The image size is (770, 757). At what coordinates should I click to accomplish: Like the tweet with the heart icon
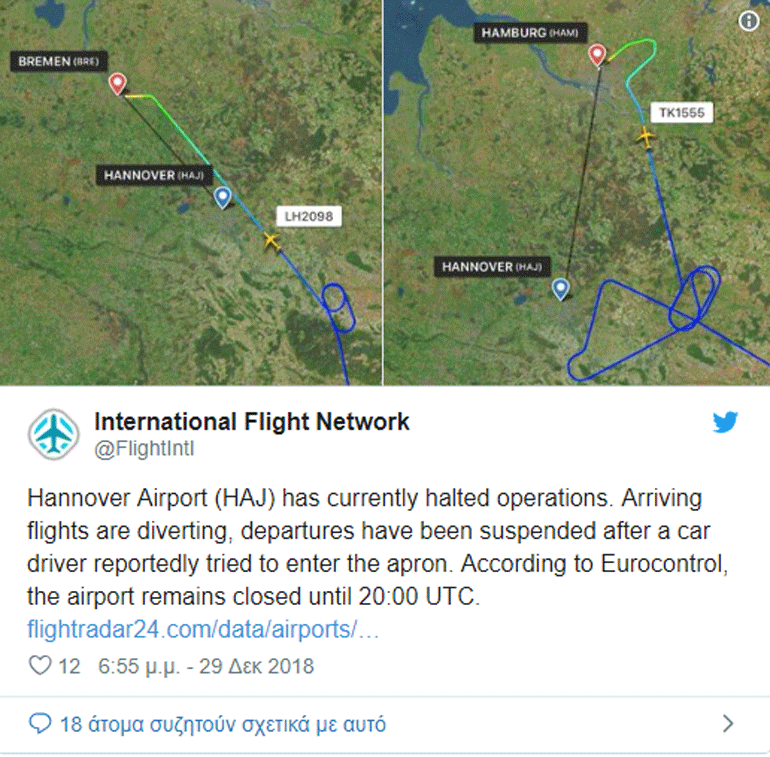click(40, 666)
